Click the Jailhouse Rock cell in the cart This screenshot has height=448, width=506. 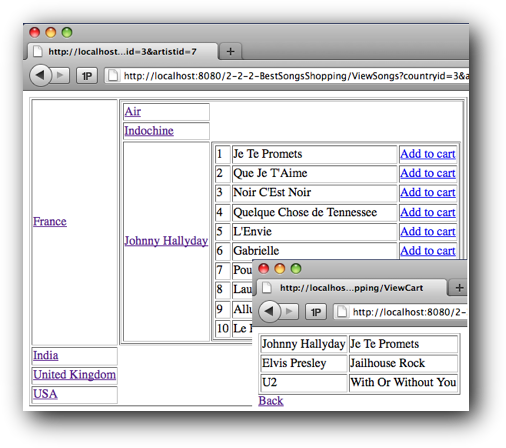coord(403,363)
